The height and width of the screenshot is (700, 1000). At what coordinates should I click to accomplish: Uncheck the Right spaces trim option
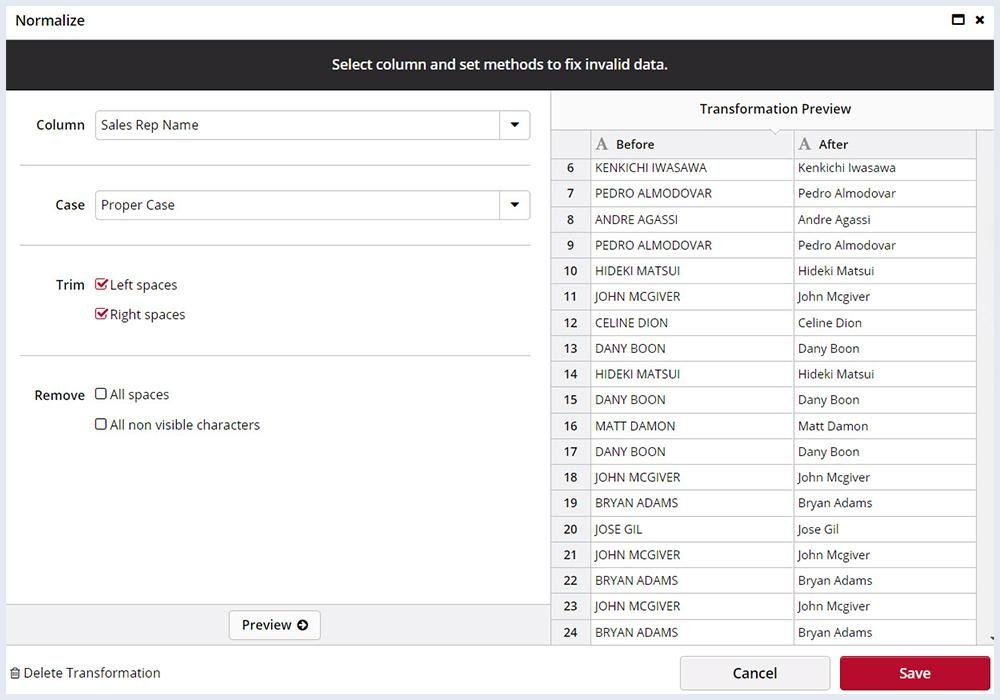(101, 315)
